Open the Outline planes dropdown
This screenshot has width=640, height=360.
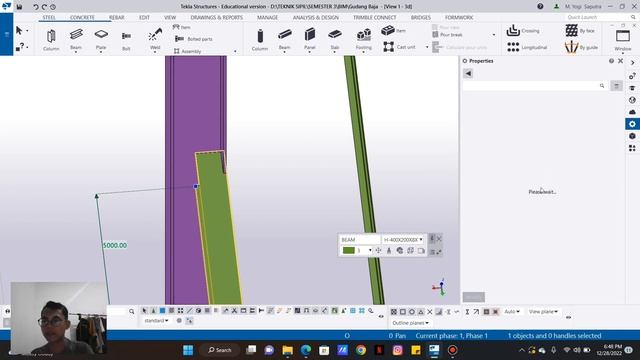click(x=410, y=323)
